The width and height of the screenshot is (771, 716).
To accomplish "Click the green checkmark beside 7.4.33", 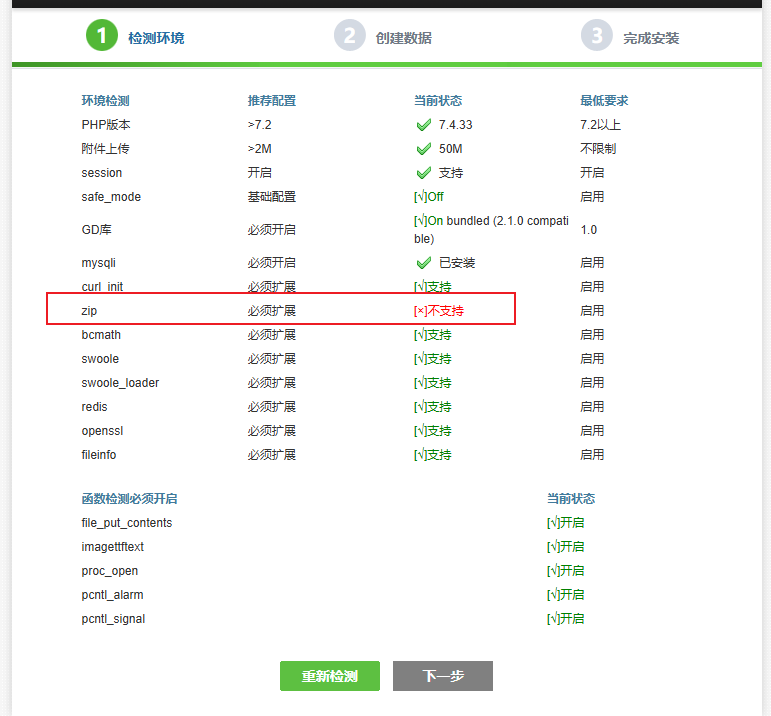I will 423,125.
